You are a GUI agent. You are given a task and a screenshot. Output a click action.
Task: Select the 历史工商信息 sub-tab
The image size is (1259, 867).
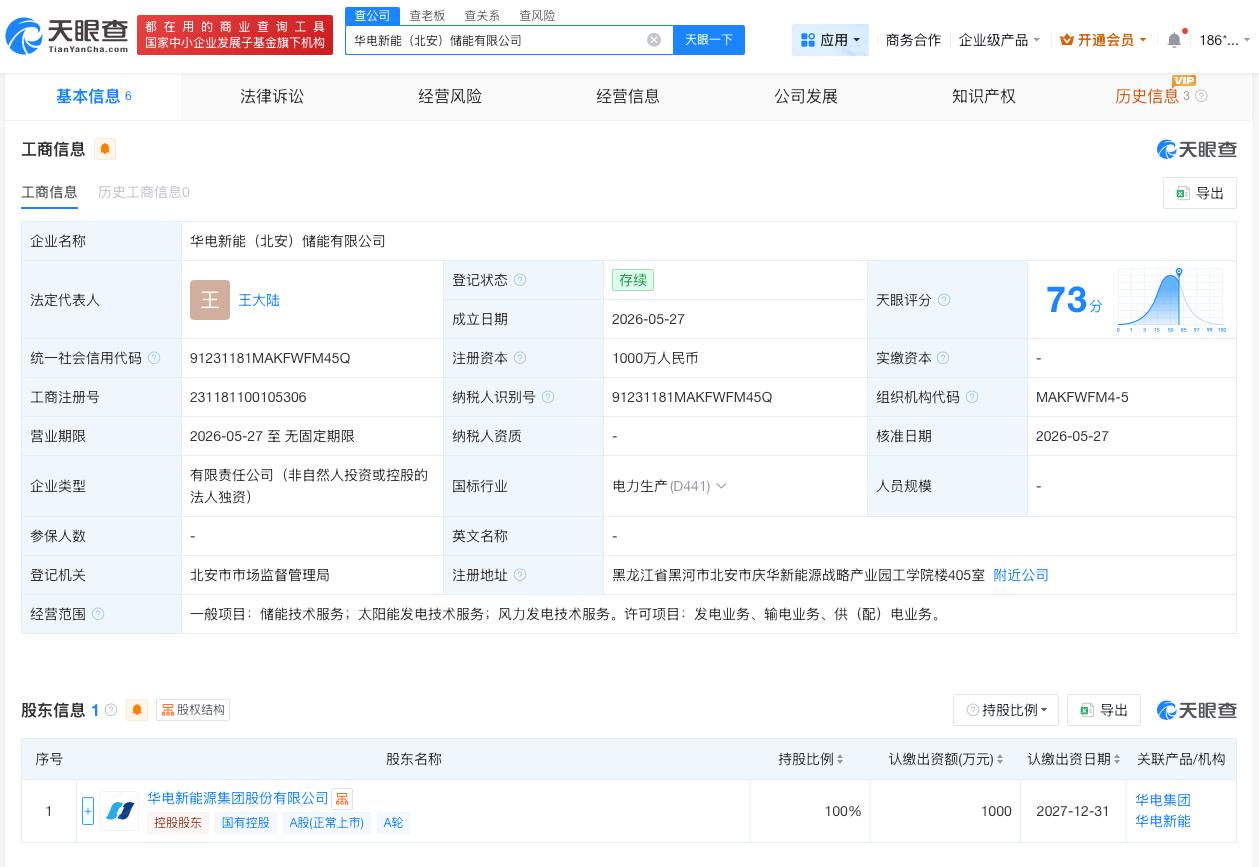(x=144, y=192)
